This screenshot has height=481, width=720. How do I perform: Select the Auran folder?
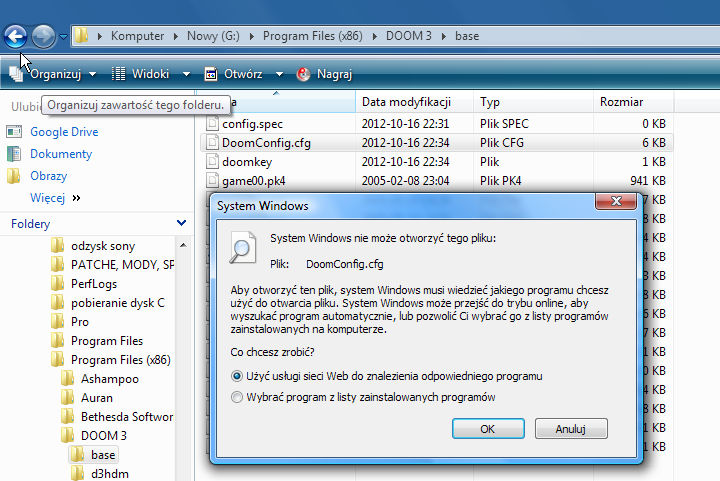pos(96,398)
